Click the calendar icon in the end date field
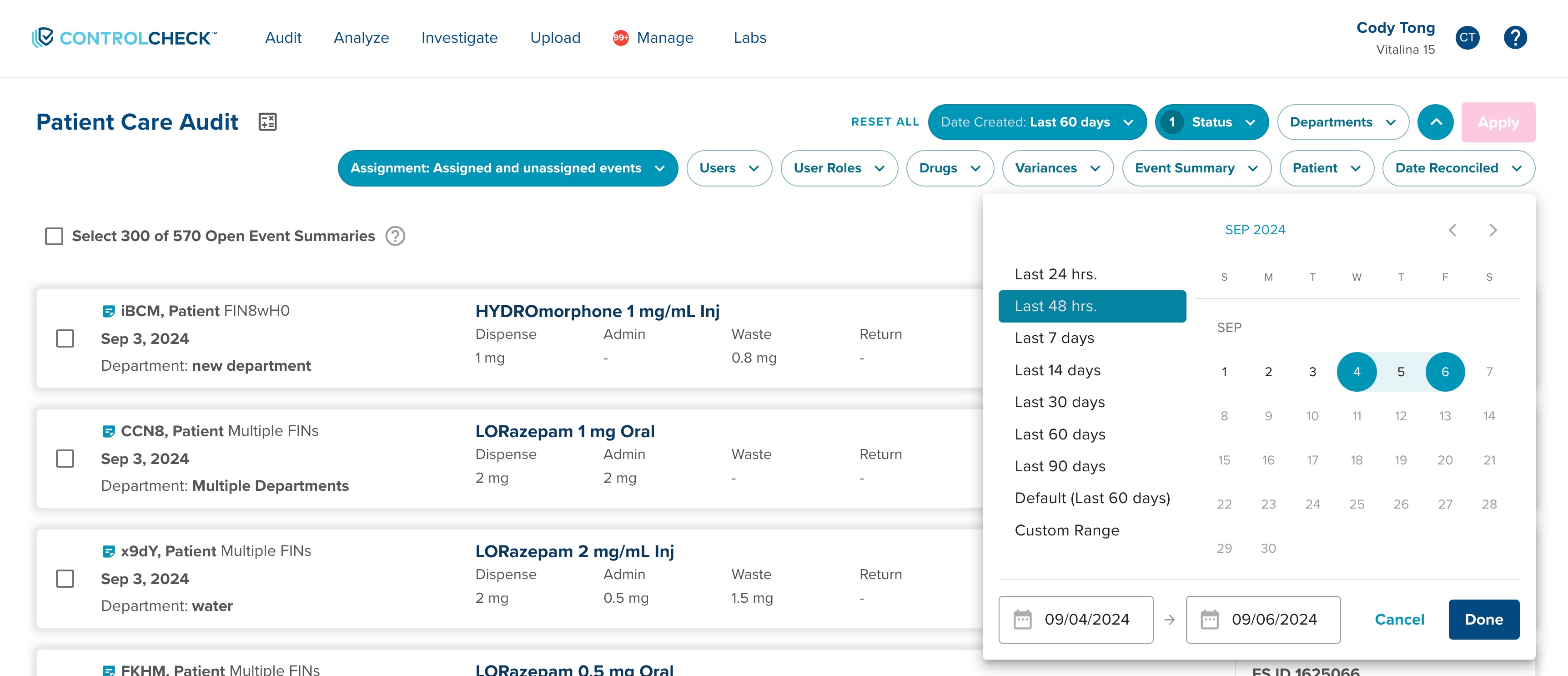 tap(1209, 620)
